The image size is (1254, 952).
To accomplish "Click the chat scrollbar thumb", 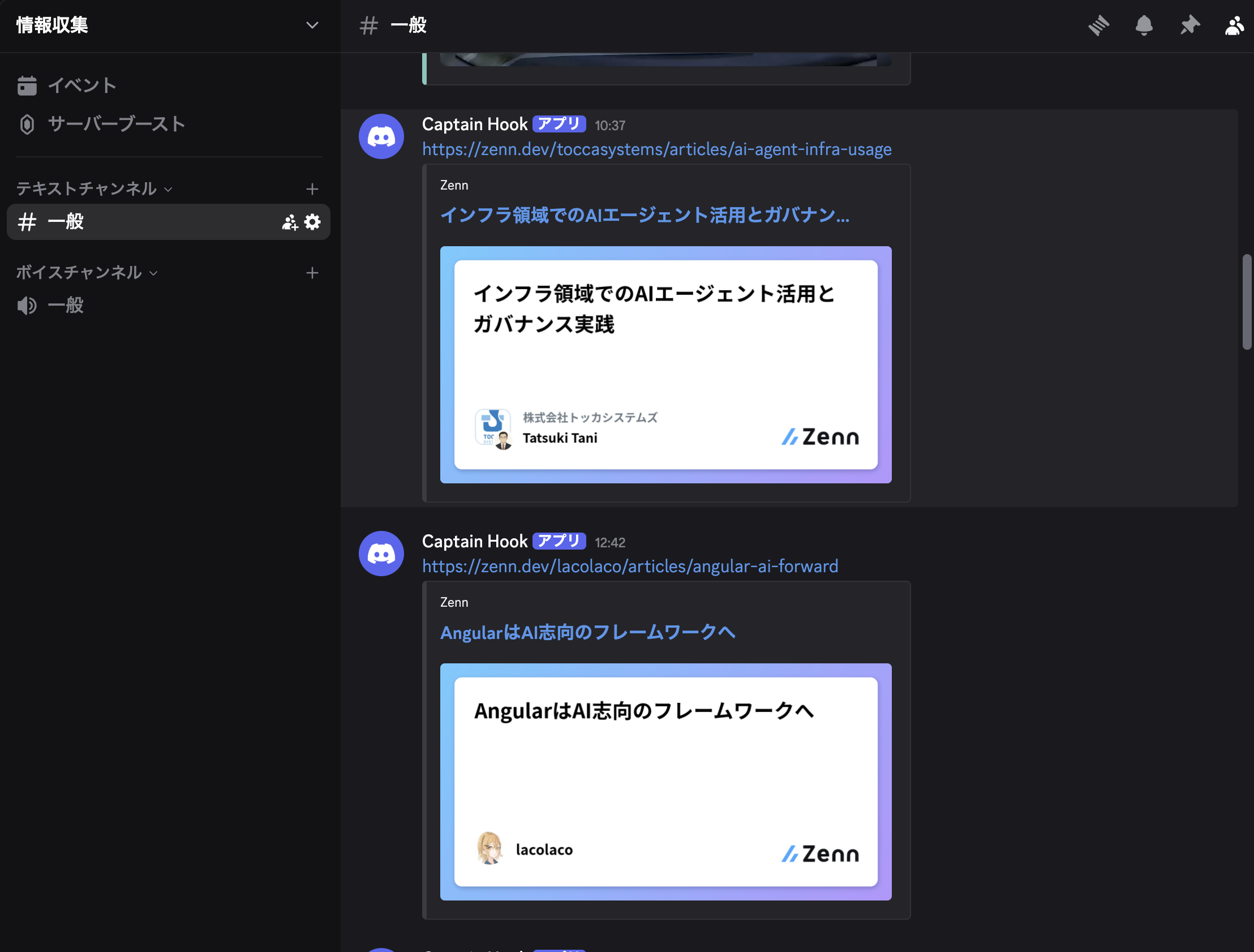I will tap(1247, 302).
